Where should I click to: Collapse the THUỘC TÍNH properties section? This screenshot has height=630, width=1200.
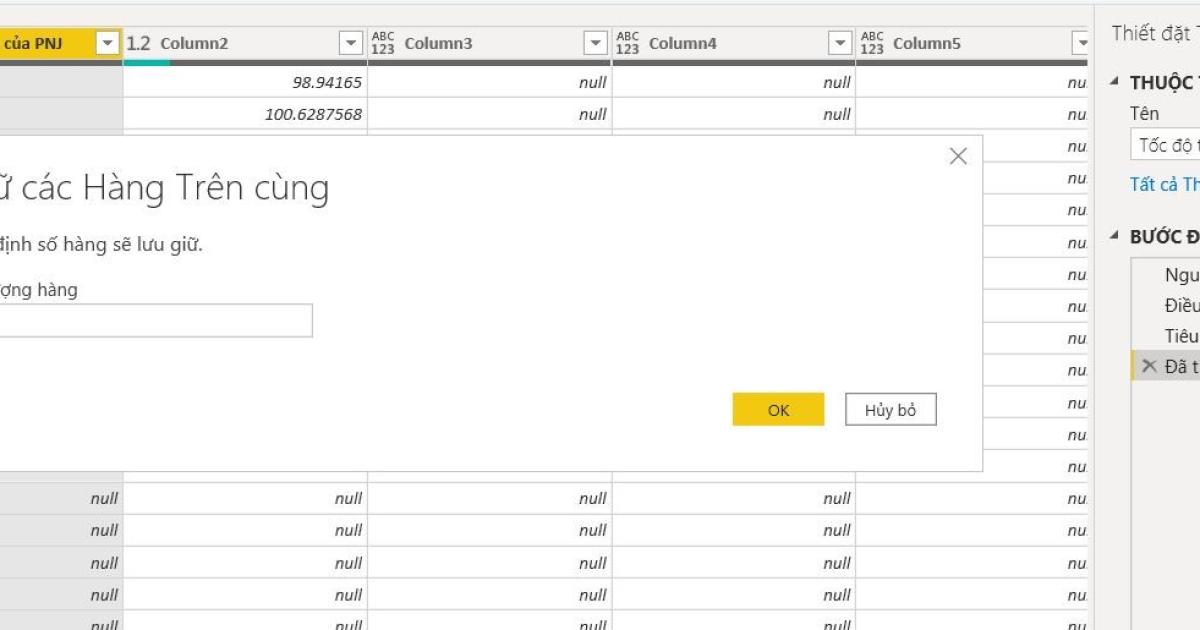pyautogui.click(x=1115, y=82)
